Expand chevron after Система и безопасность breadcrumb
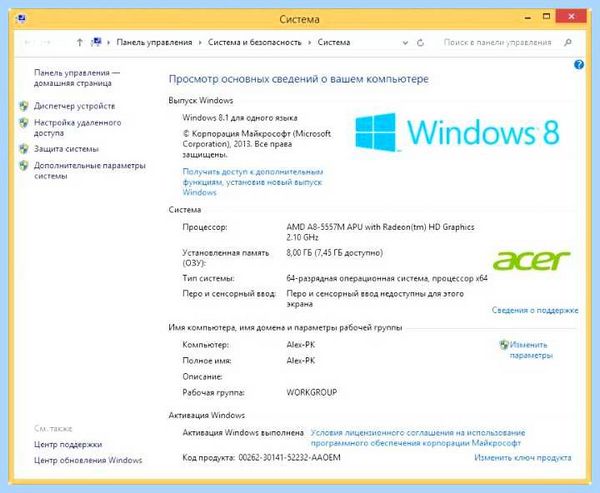 310,42
